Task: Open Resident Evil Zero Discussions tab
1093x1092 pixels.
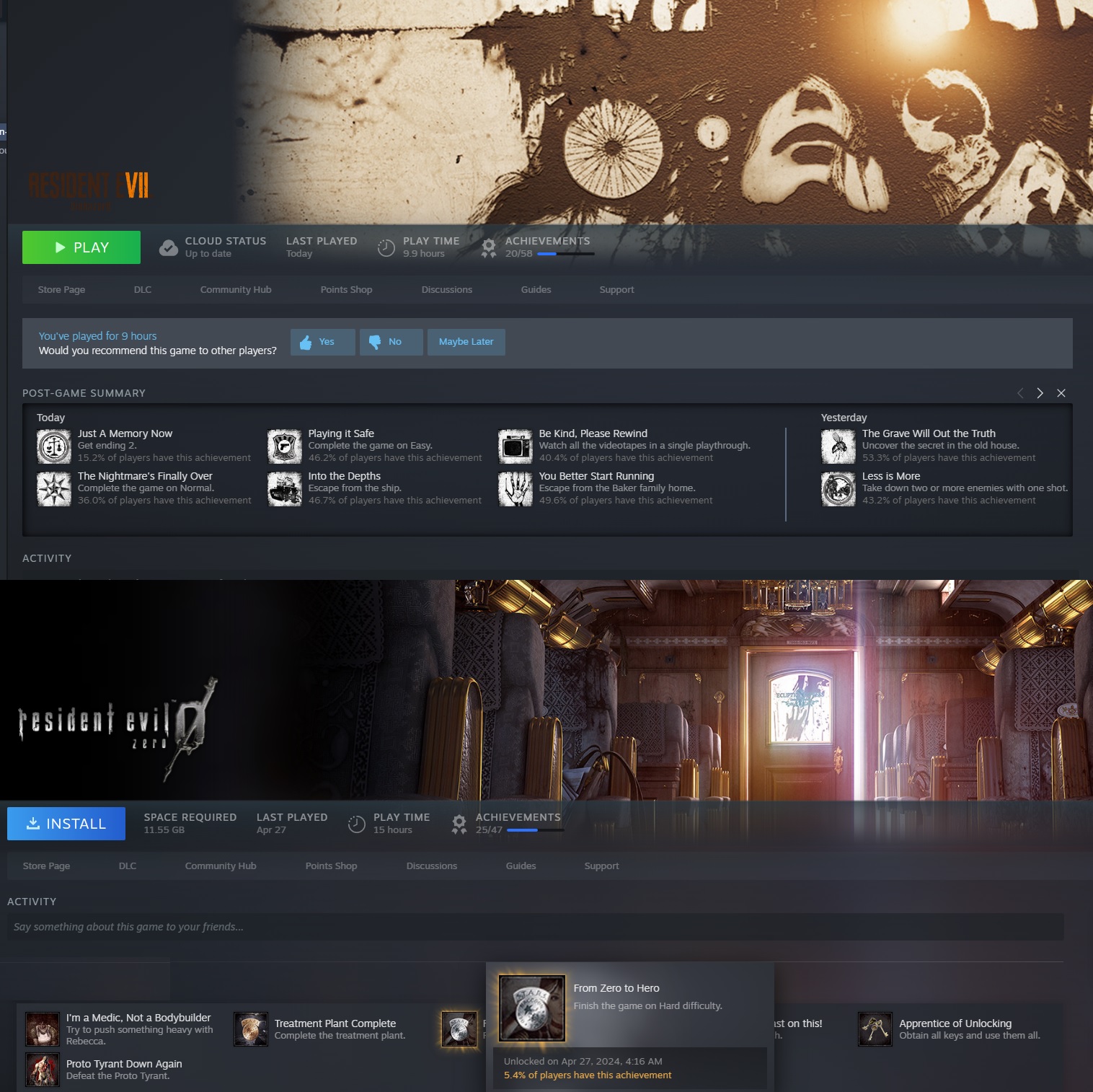Action: coord(432,866)
